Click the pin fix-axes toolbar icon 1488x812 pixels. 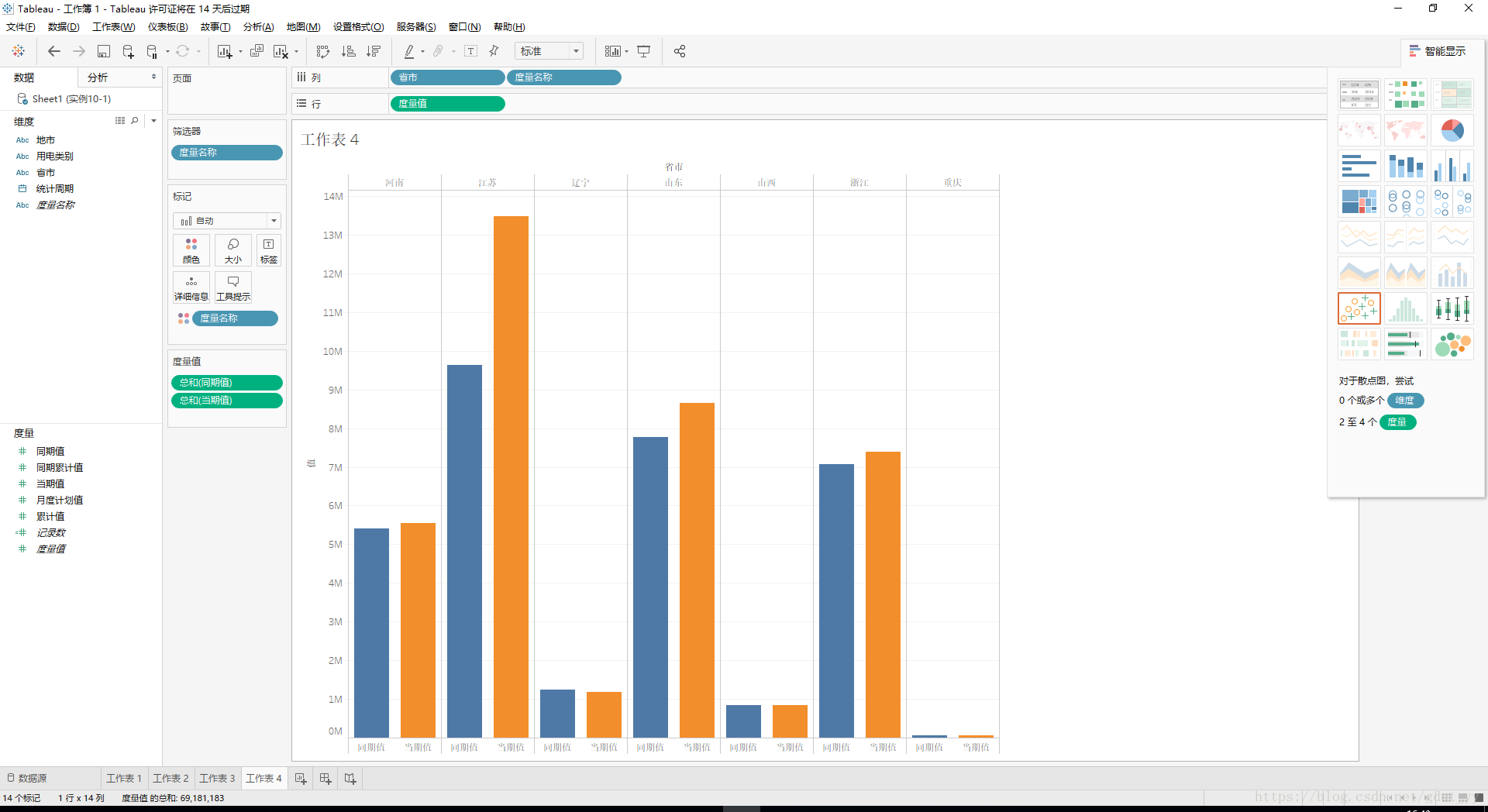click(x=494, y=51)
